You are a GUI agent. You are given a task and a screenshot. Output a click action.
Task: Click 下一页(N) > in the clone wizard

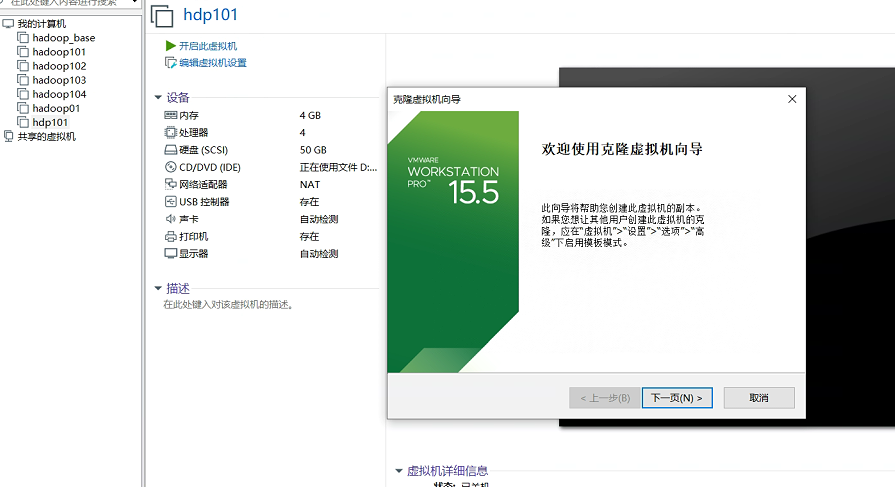(677, 398)
